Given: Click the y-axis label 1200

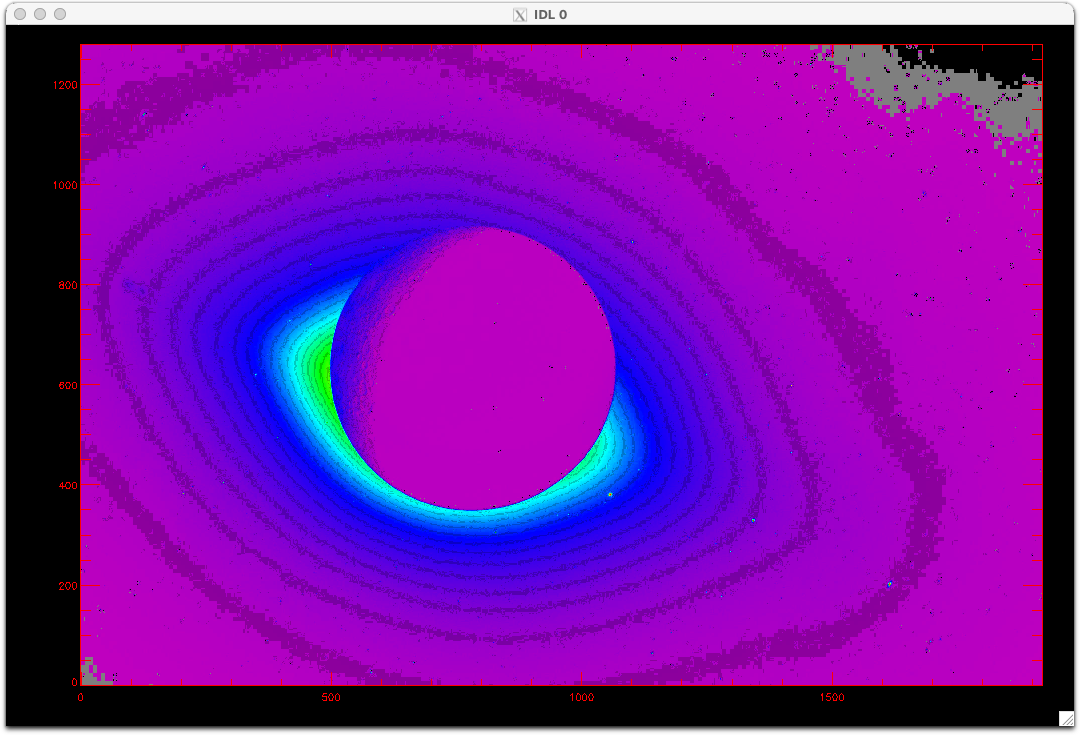Looking at the screenshot, I should (x=65, y=85).
